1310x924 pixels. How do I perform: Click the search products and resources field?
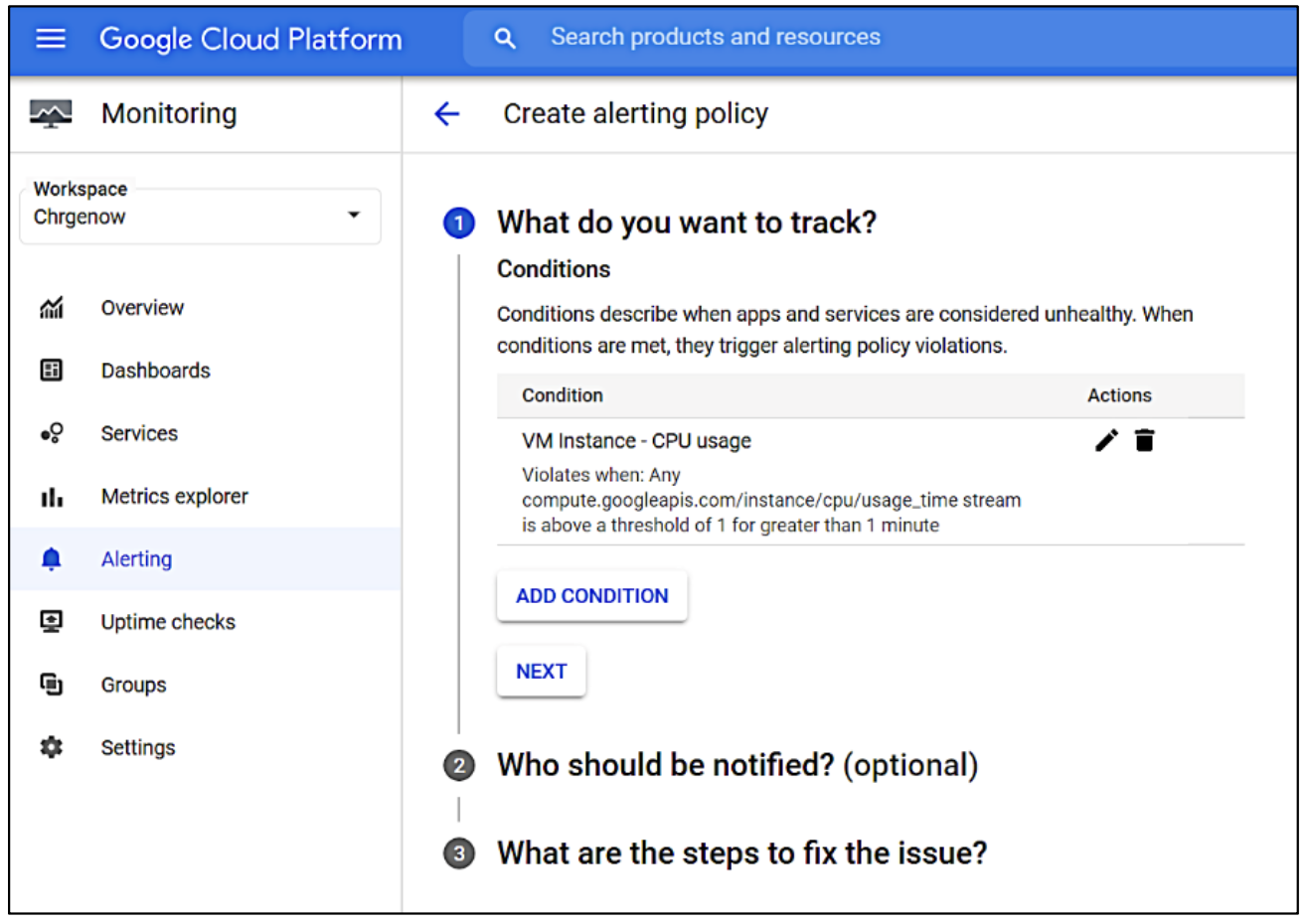(715, 37)
